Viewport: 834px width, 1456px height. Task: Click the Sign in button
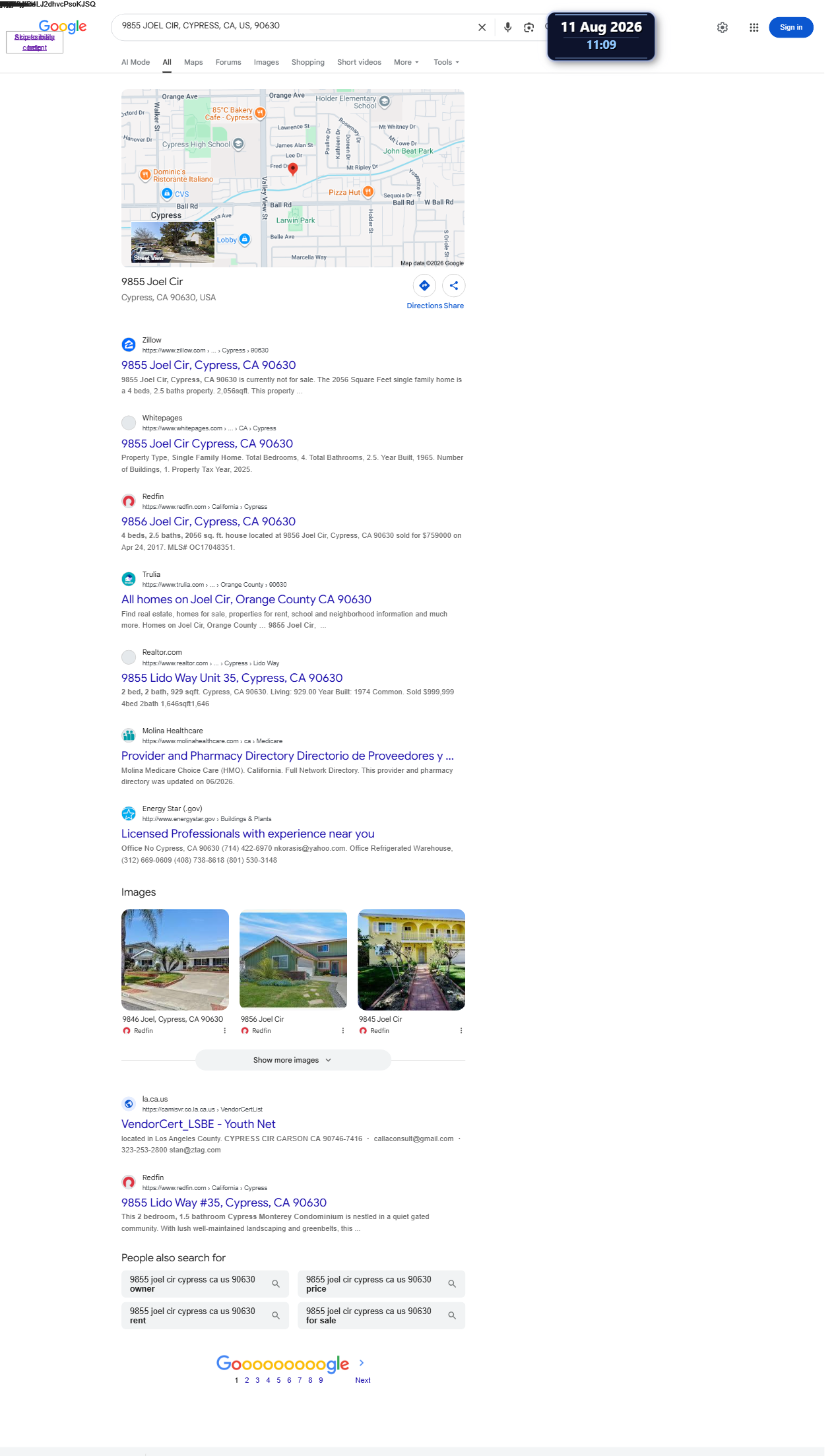[x=790, y=27]
